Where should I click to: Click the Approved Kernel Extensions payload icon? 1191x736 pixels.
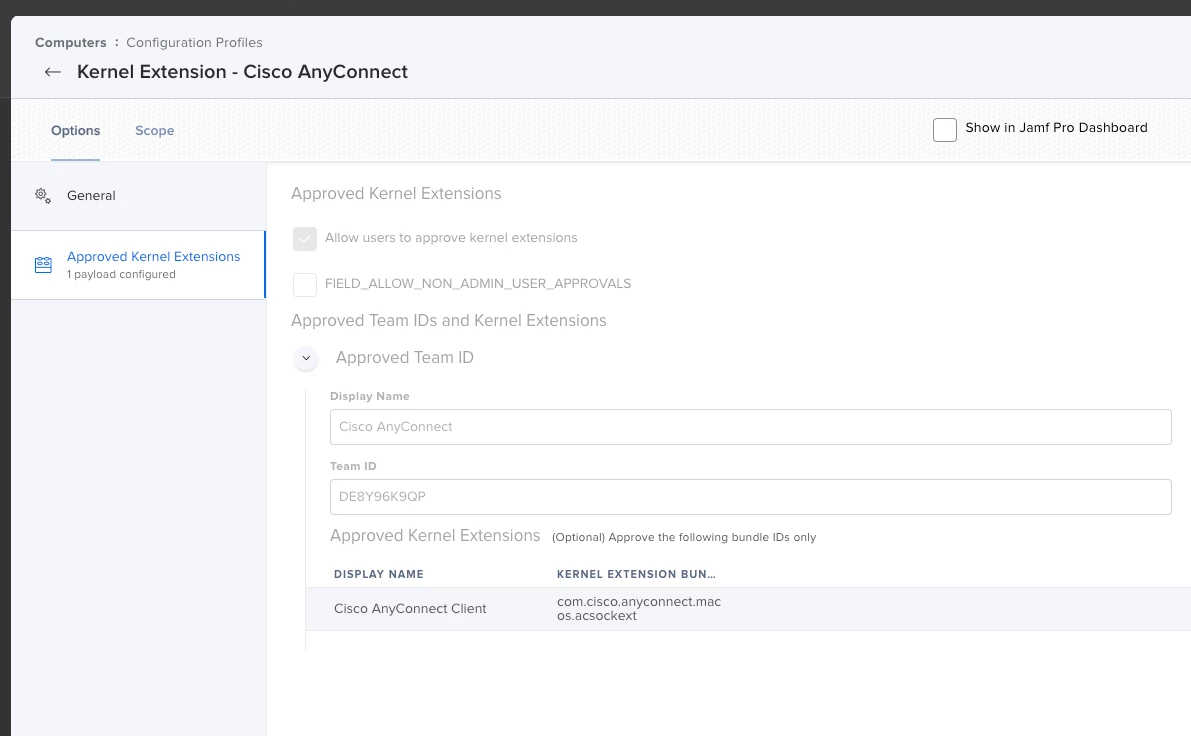pyautogui.click(x=43, y=265)
